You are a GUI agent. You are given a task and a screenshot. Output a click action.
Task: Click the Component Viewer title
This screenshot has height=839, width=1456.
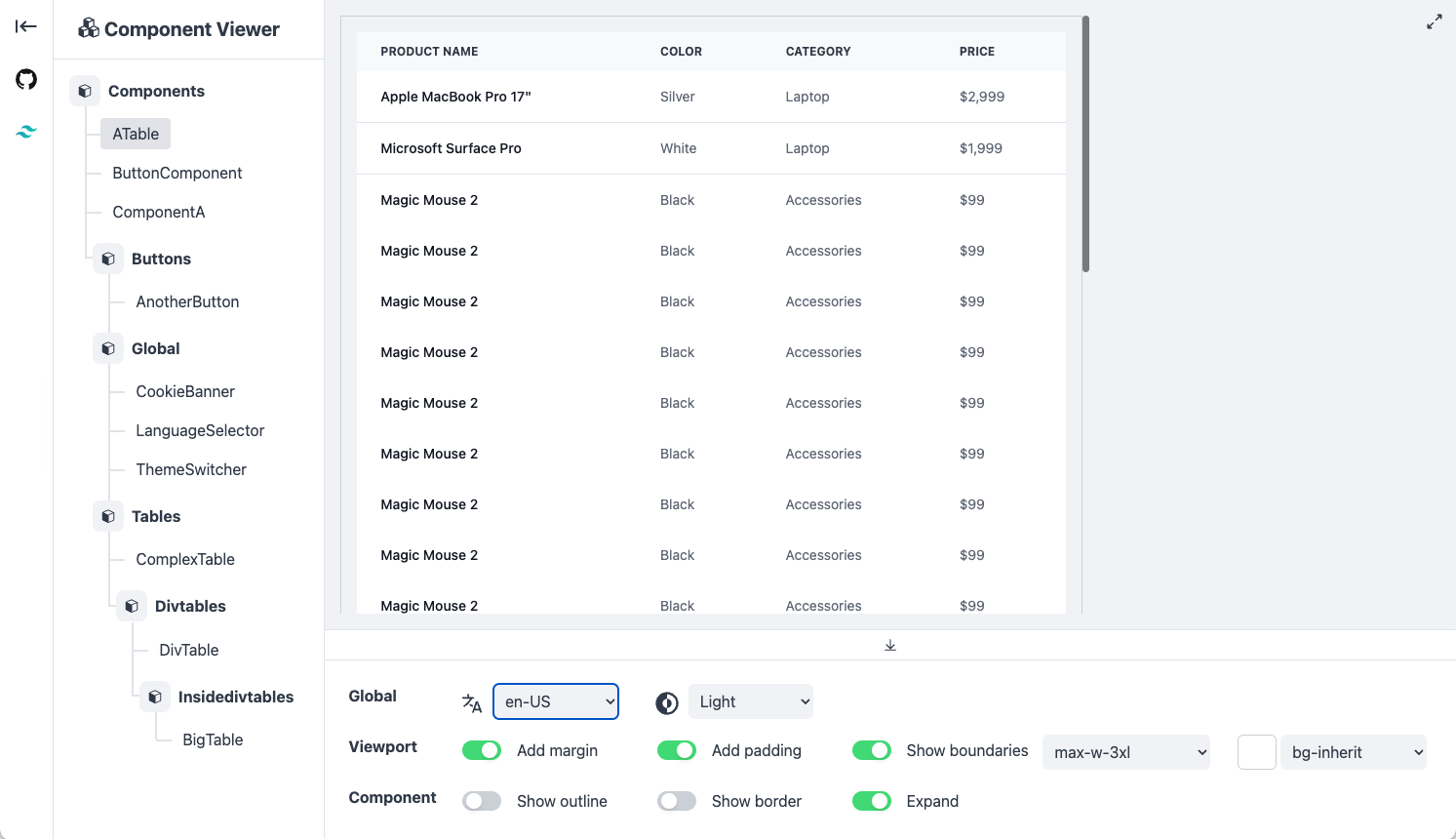(192, 29)
